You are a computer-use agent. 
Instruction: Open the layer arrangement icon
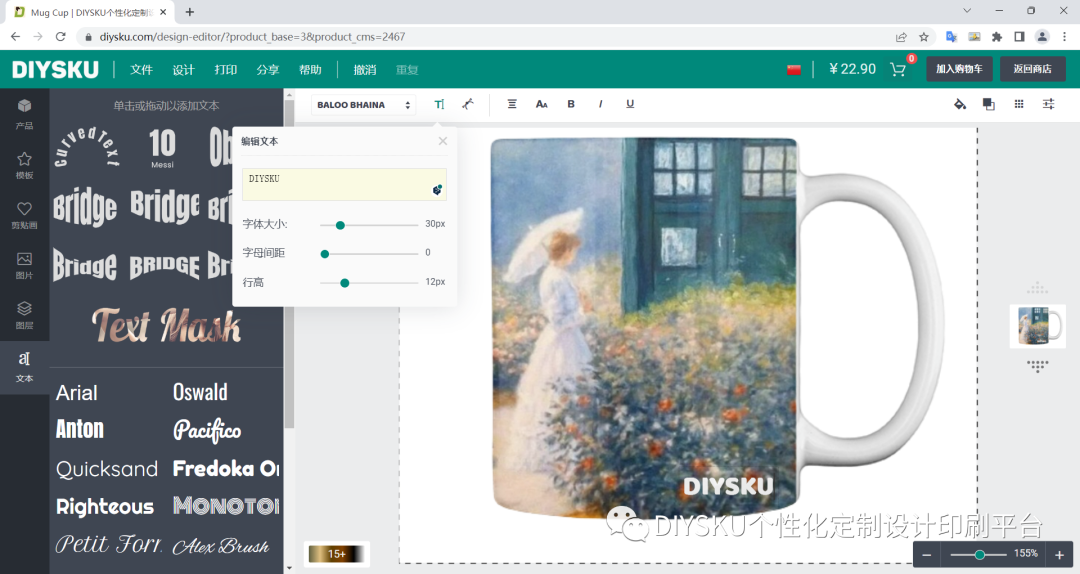point(988,104)
